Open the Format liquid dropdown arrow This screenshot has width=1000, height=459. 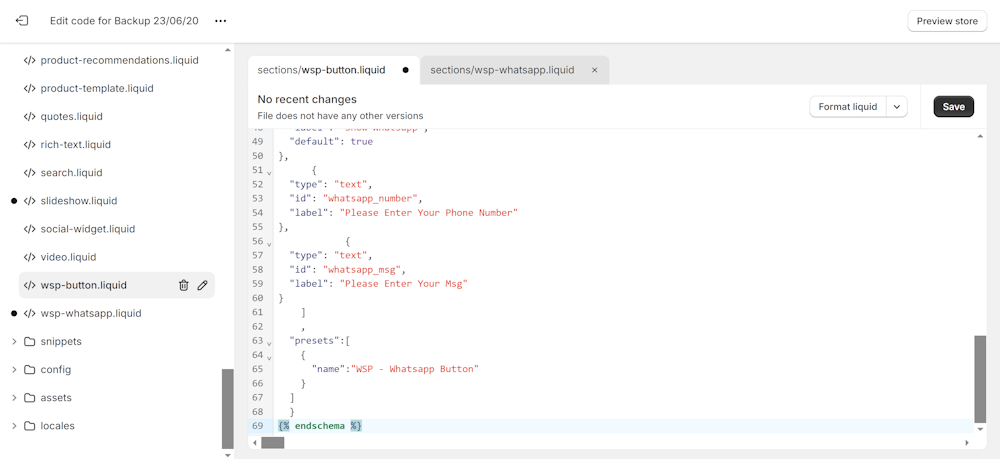click(896, 107)
